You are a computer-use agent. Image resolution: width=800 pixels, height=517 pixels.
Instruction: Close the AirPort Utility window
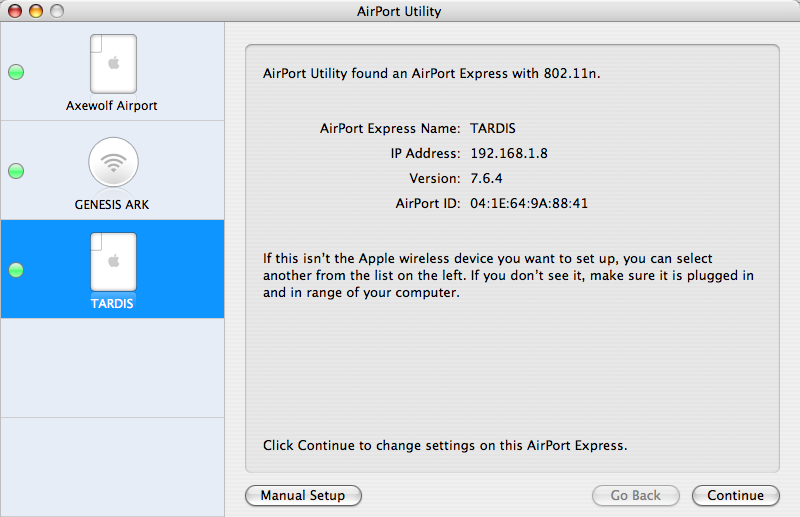point(15,11)
